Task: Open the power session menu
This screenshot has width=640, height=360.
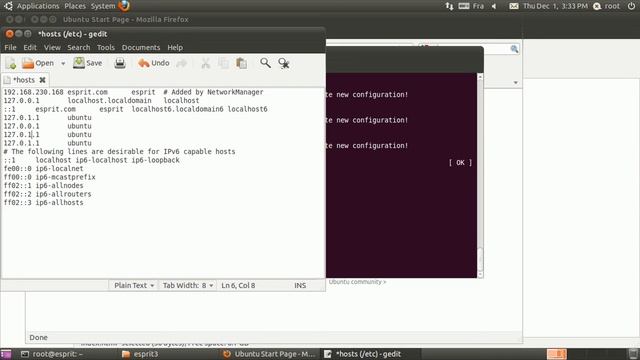Action: pyautogui.click(x=631, y=6)
